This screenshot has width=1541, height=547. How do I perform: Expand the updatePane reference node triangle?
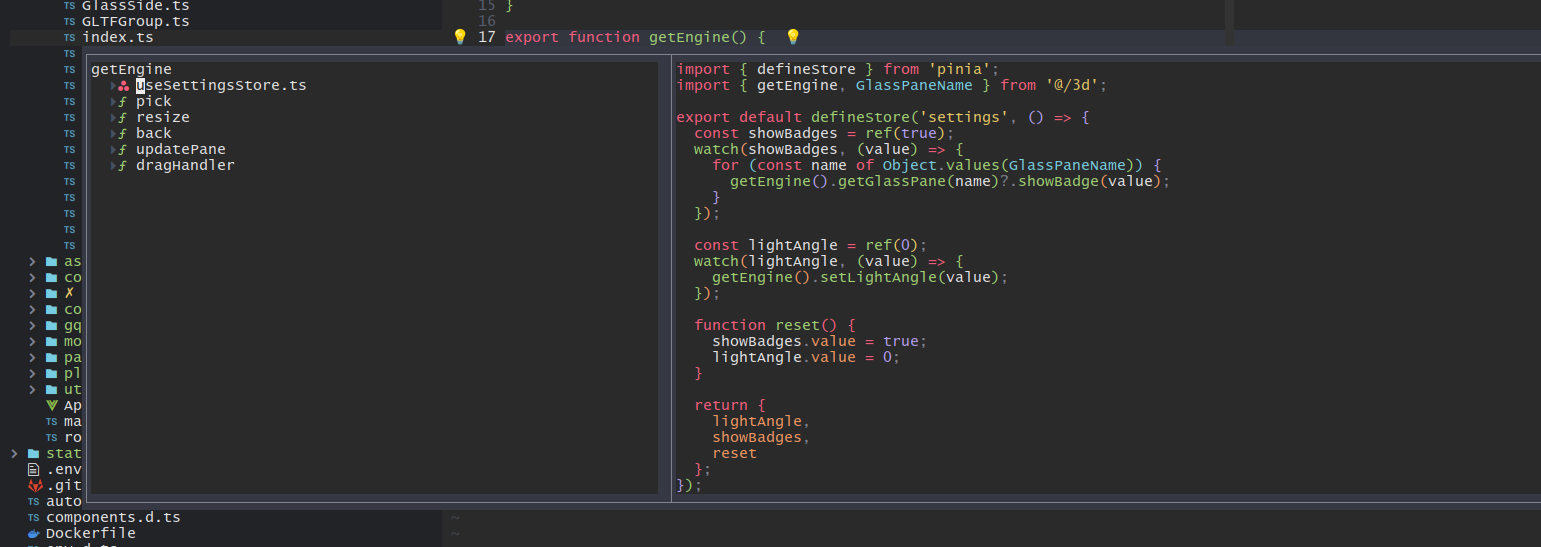114,149
